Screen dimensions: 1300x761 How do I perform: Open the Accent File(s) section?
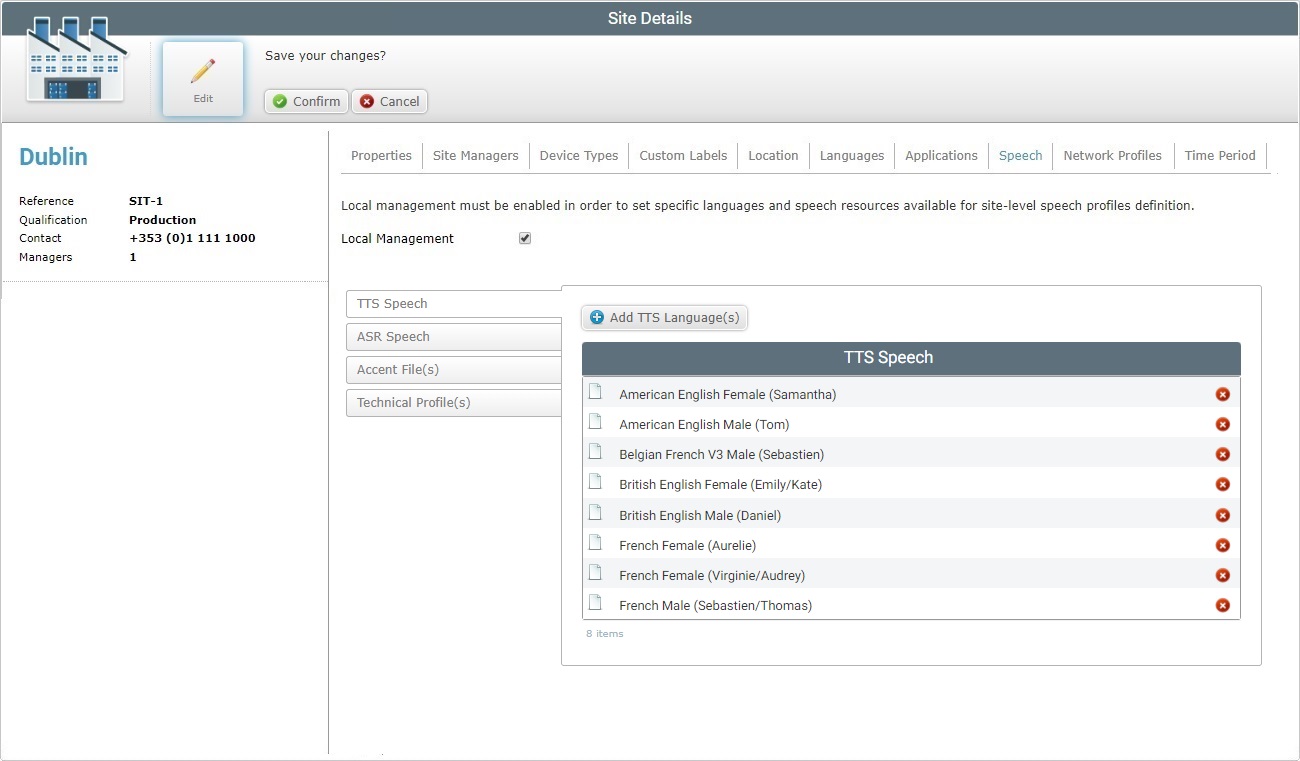pos(454,370)
